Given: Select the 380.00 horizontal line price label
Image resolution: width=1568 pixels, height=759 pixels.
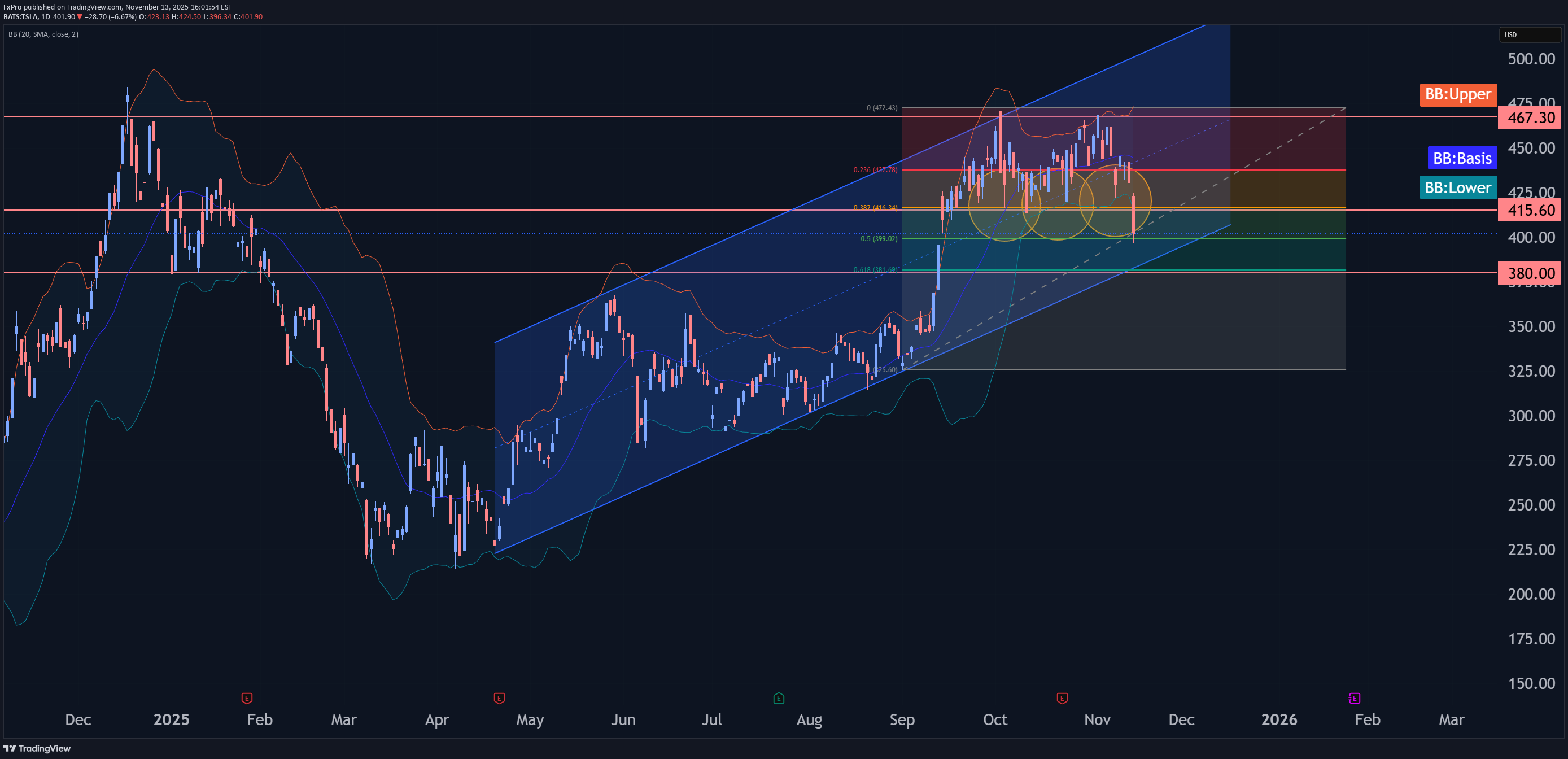Looking at the screenshot, I should coord(1531,273).
